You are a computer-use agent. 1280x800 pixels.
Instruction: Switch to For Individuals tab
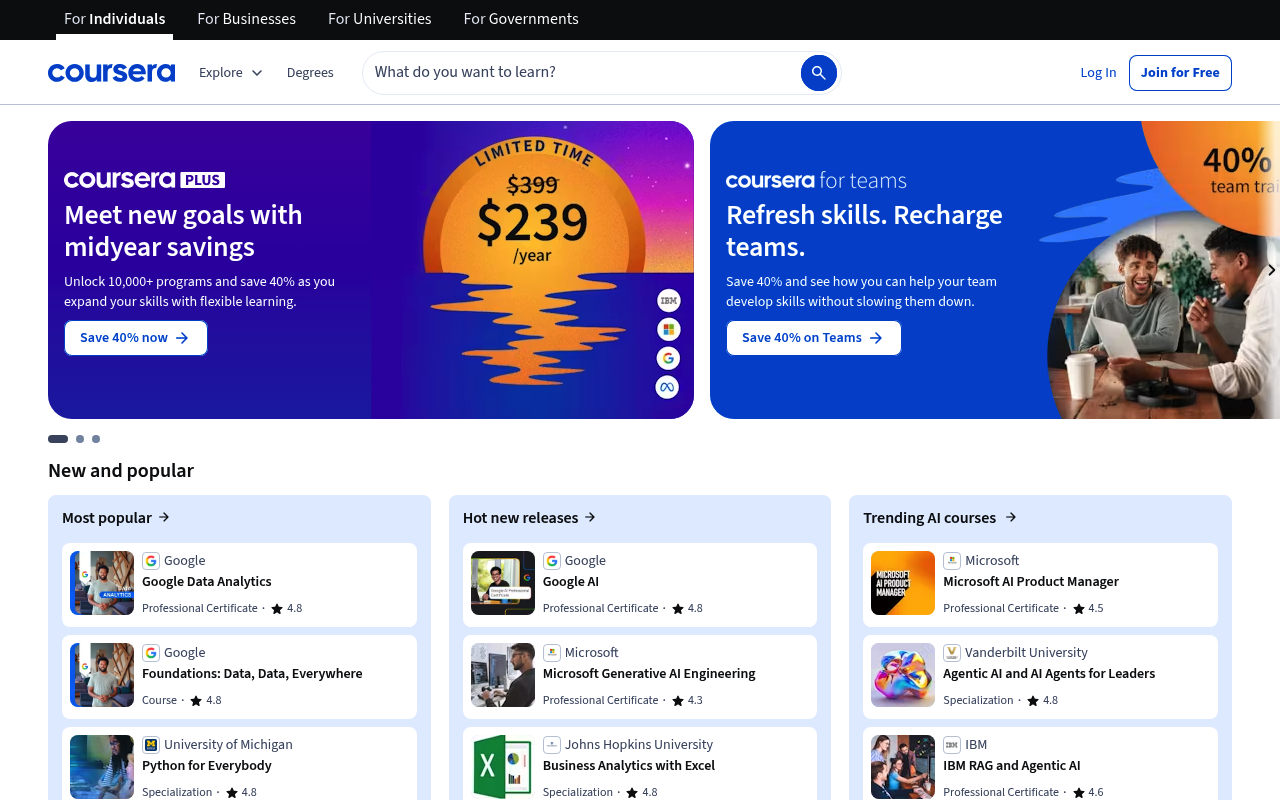coord(115,19)
